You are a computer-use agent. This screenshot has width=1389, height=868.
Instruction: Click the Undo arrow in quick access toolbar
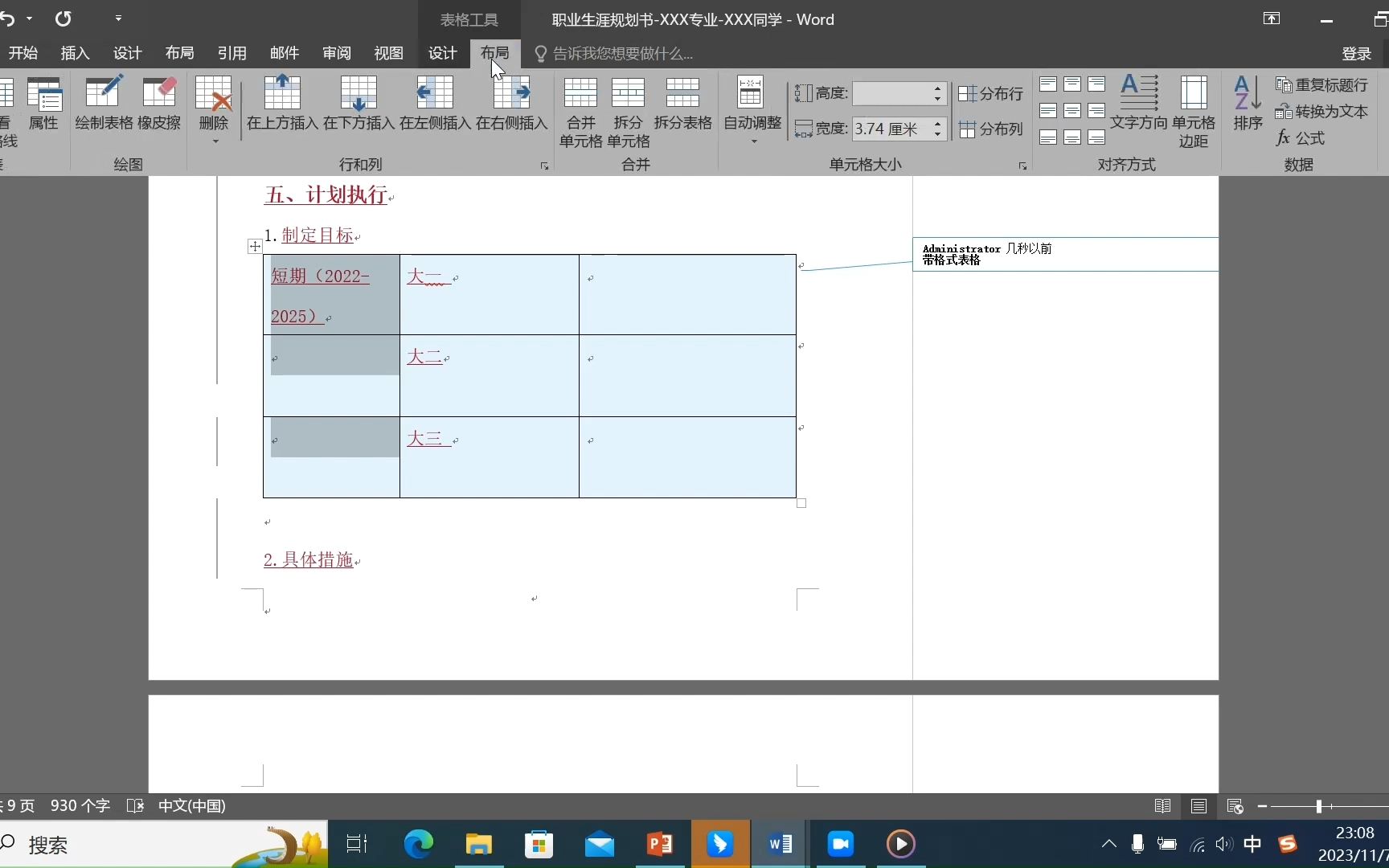pos(7,18)
